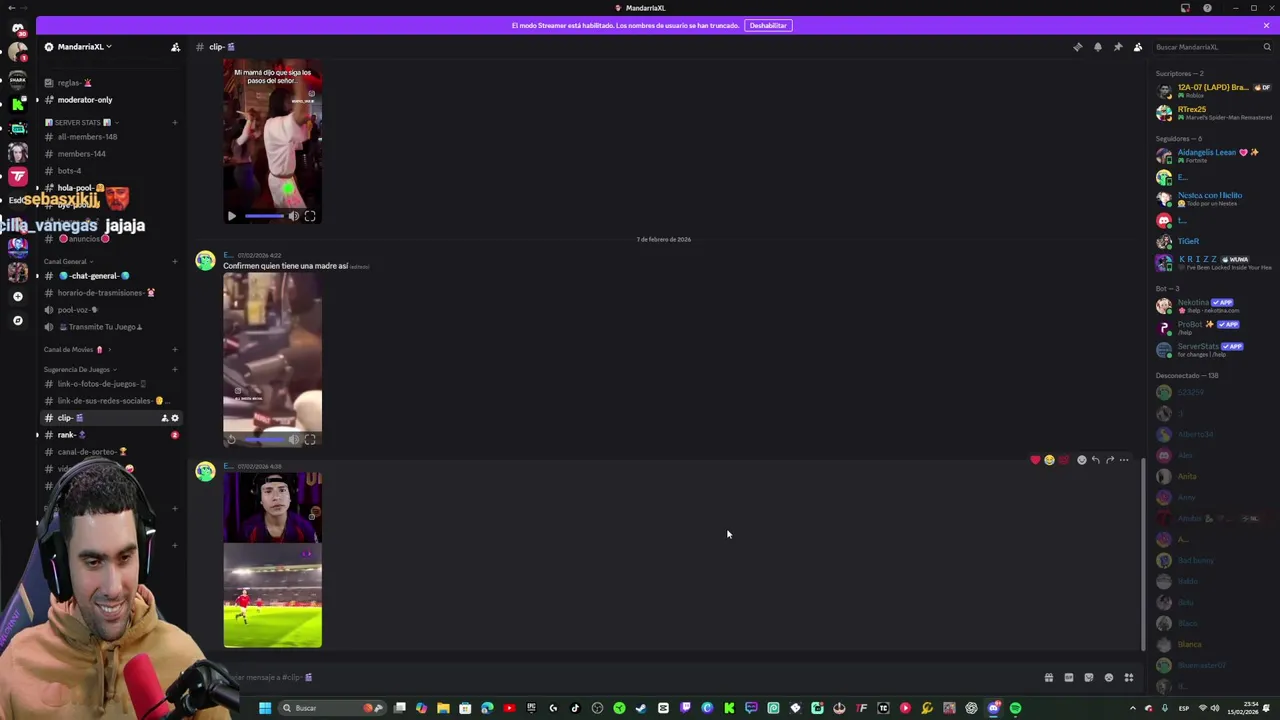Open notification settings bell icon
The height and width of the screenshot is (720, 1280).
point(1097,47)
